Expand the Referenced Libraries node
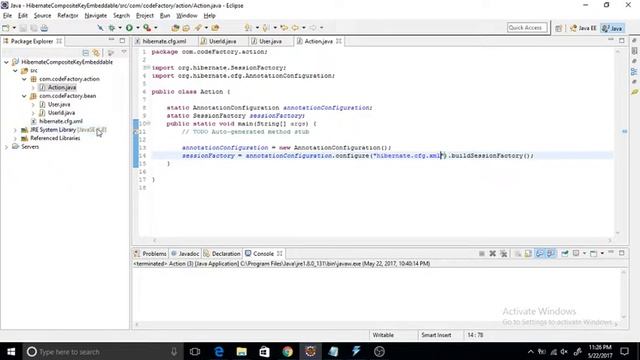This screenshot has width=640, height=360. [x=16, y=138]
